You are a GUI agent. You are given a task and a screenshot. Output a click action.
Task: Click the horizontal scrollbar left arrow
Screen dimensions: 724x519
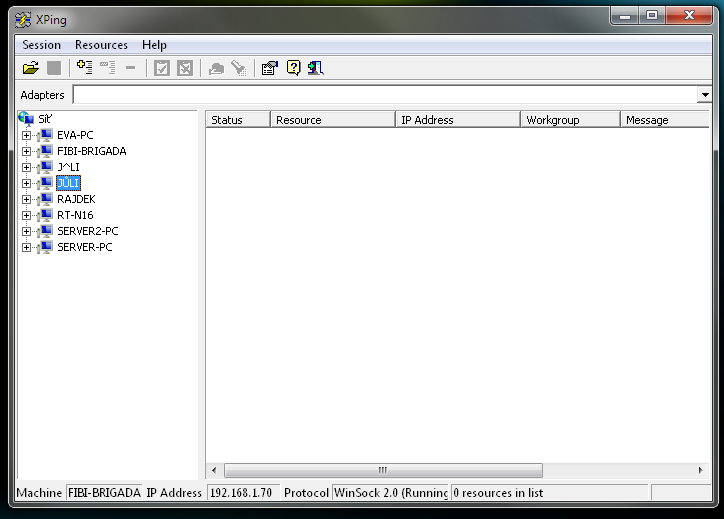(214, 471)
